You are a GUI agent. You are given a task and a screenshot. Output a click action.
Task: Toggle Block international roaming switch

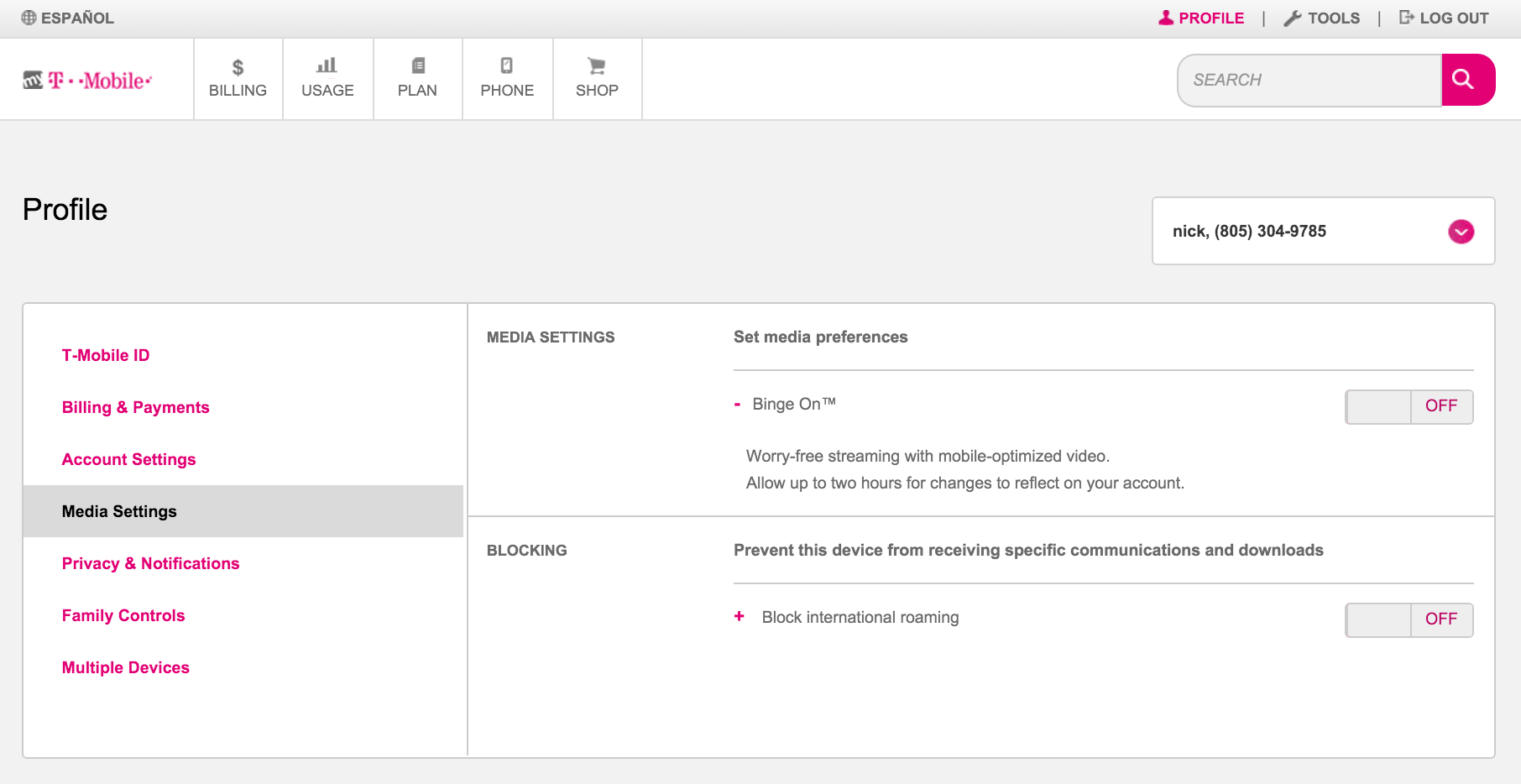[x=1409, y=619]
